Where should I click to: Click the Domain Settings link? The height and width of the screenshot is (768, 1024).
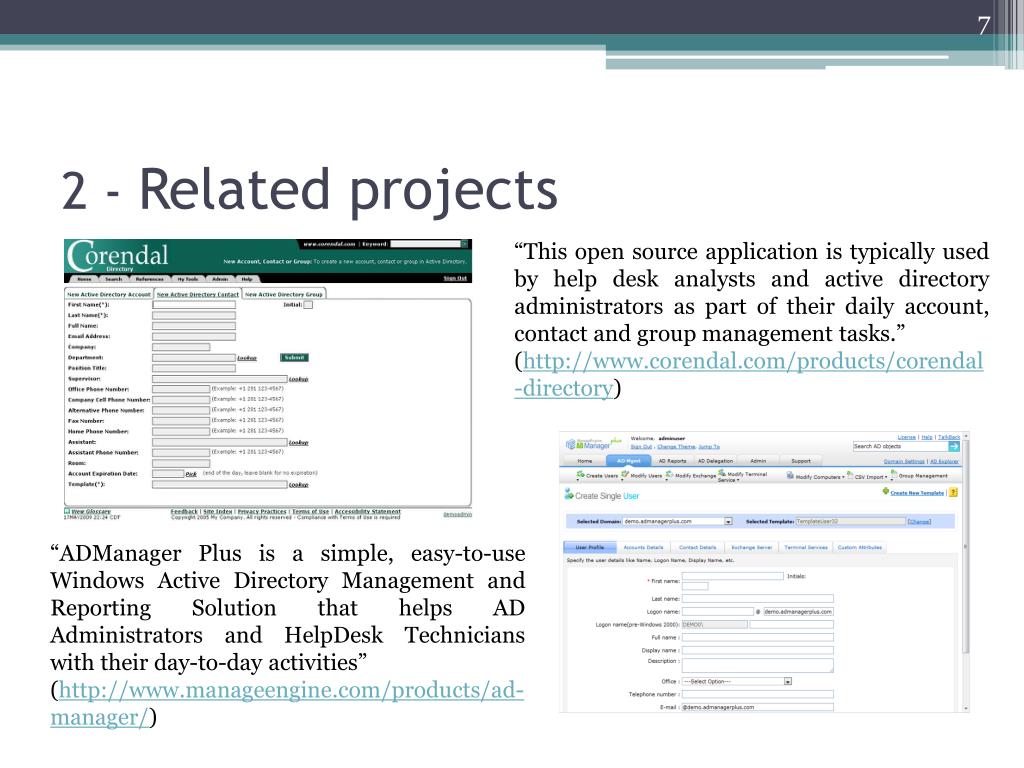[x=904, y=461]
